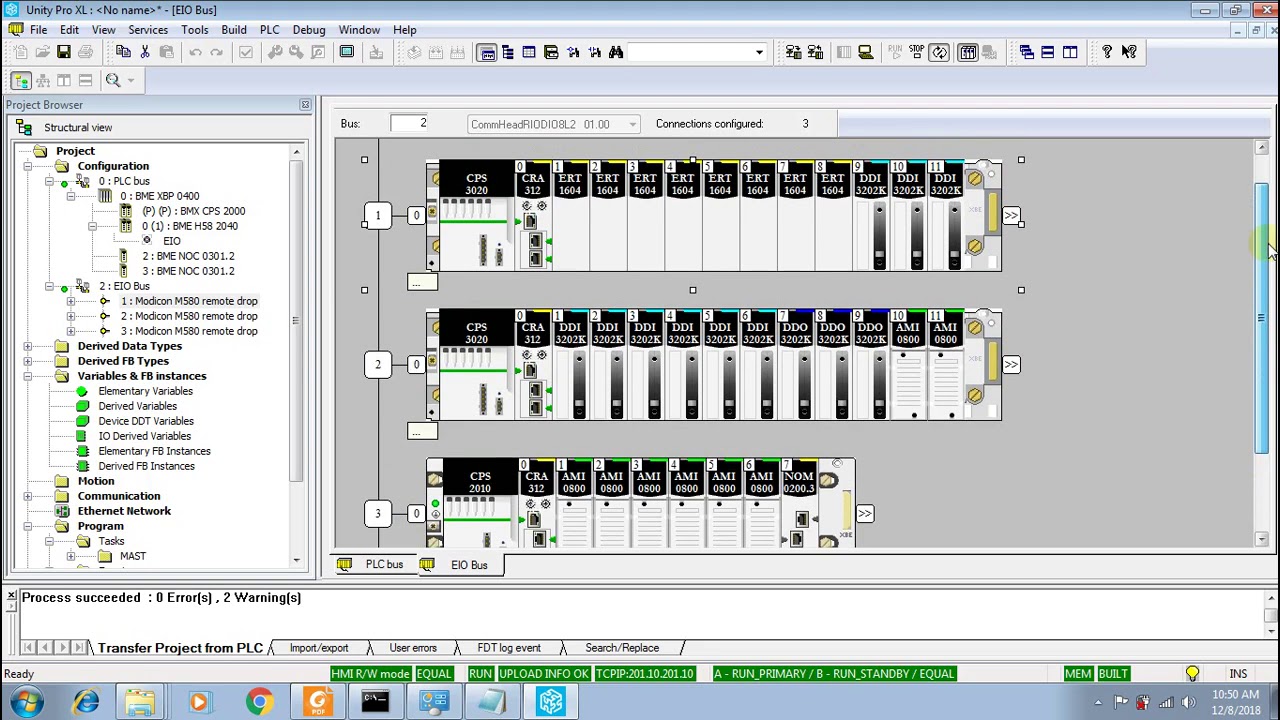Click the ... button under rack 1
Image resolution: width=1280 pixels, height=720 pixels.
pyautogui.click(x=423, y=282)
